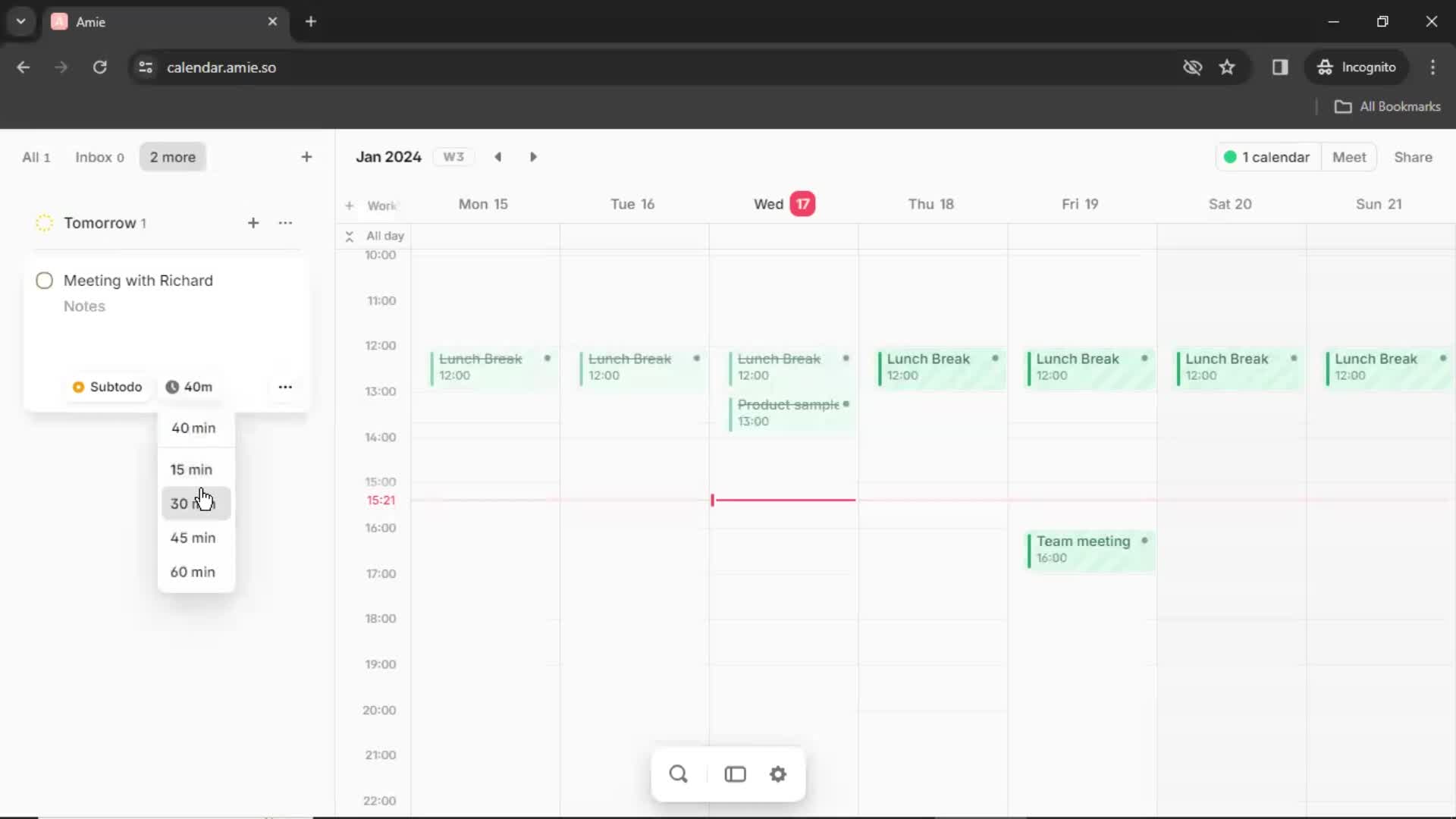Select 60 min from duration dropdown
1456x819 pixels.
193,571
